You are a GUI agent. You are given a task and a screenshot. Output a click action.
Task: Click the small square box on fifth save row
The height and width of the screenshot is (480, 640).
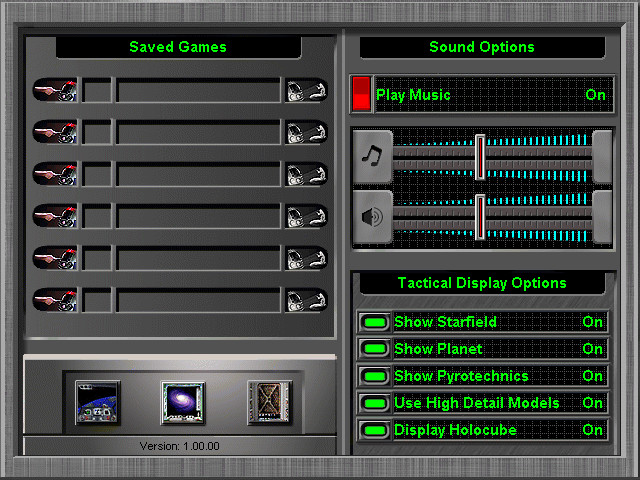(x=97, y=258)
